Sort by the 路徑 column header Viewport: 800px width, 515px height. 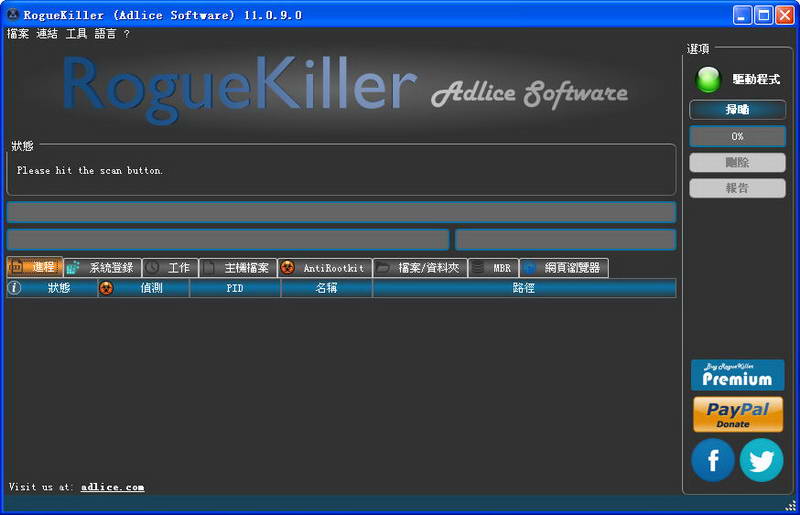click(x=524, y=288)
